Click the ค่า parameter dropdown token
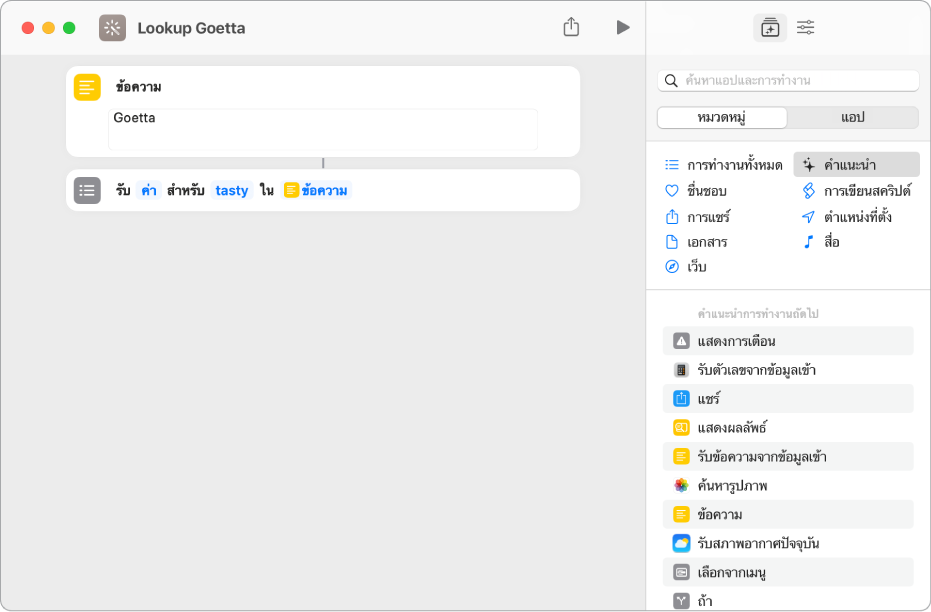Image resolution: width=931 pixels, height=612 pixels. point(149,190)
